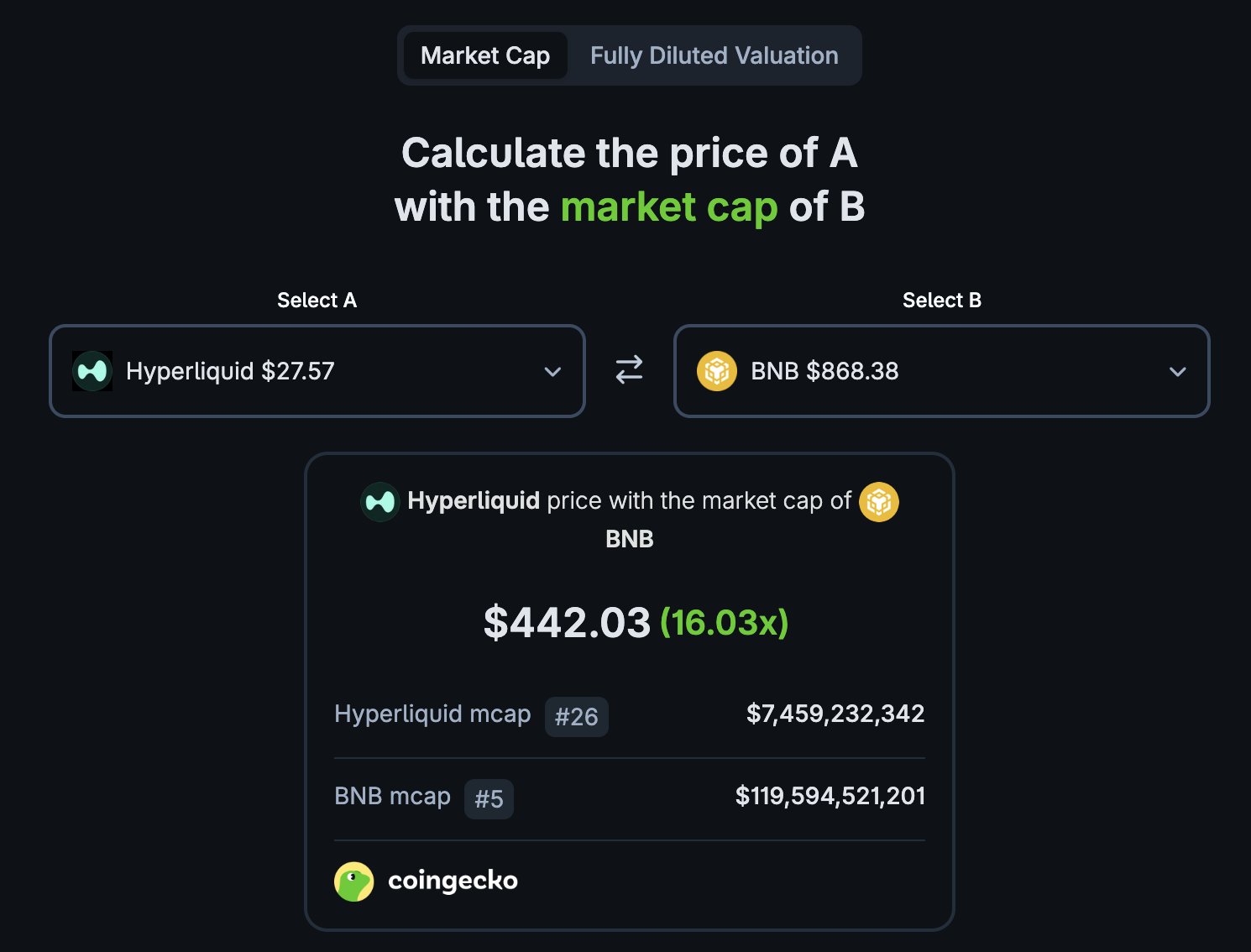1251x952 pixels.
Task: Click the #26 rank badge for Hyperliquid
Action: 576,717
